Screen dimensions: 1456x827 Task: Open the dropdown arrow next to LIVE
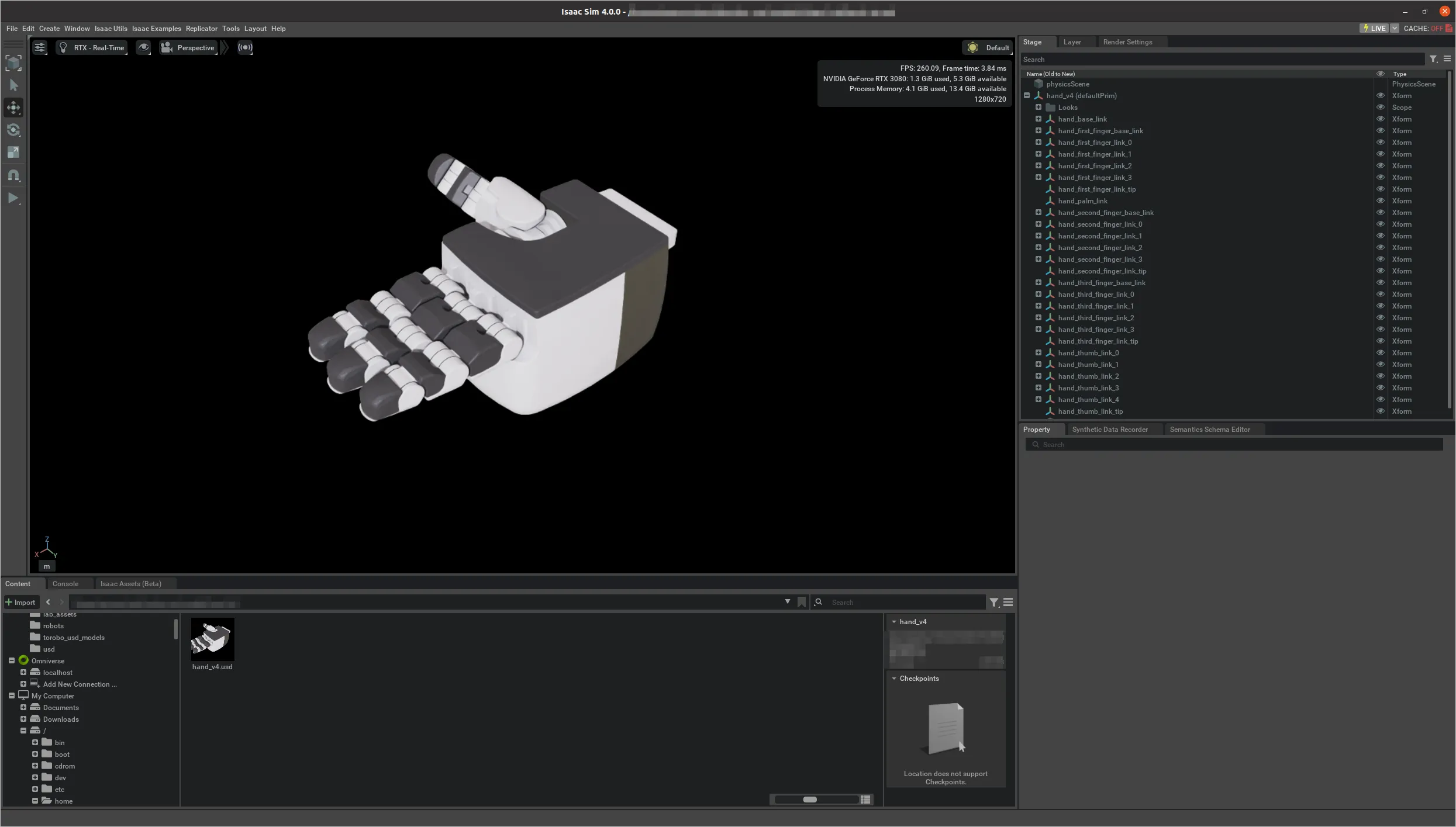(1395, 28)
